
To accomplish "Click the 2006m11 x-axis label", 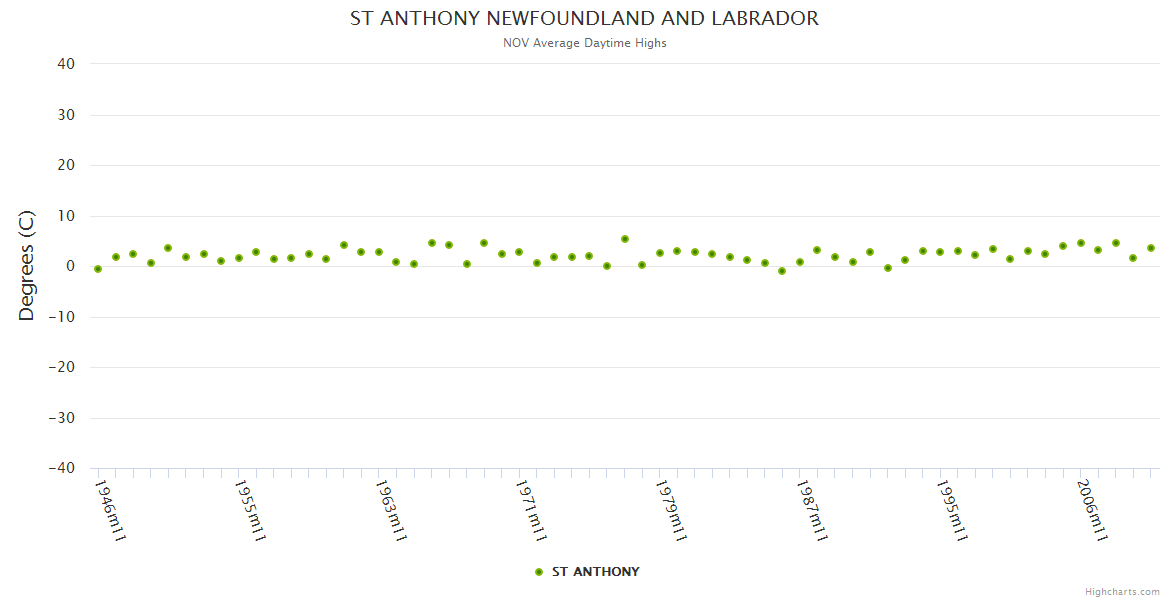I will click(x=1091, y=510).
